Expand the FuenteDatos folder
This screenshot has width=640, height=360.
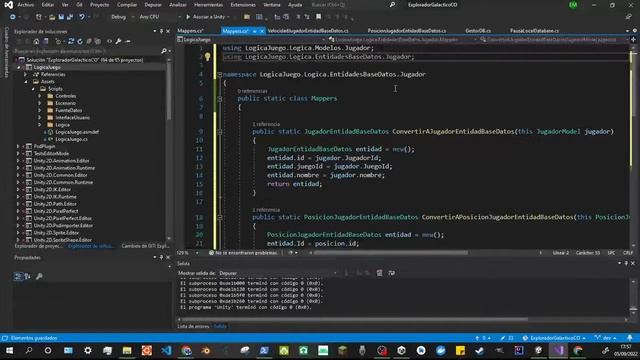click(40, 111)
